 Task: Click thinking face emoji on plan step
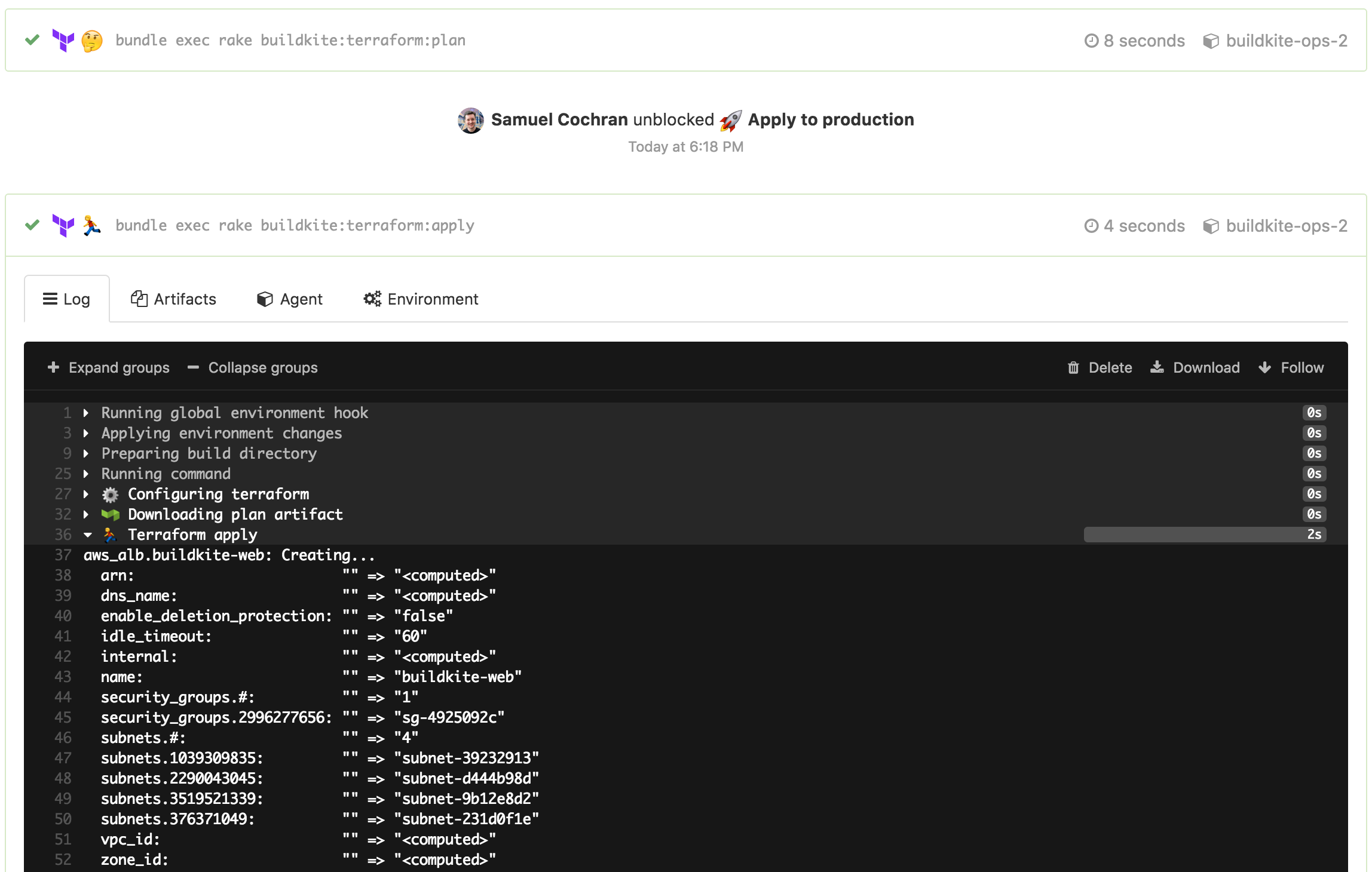(92, 41)
